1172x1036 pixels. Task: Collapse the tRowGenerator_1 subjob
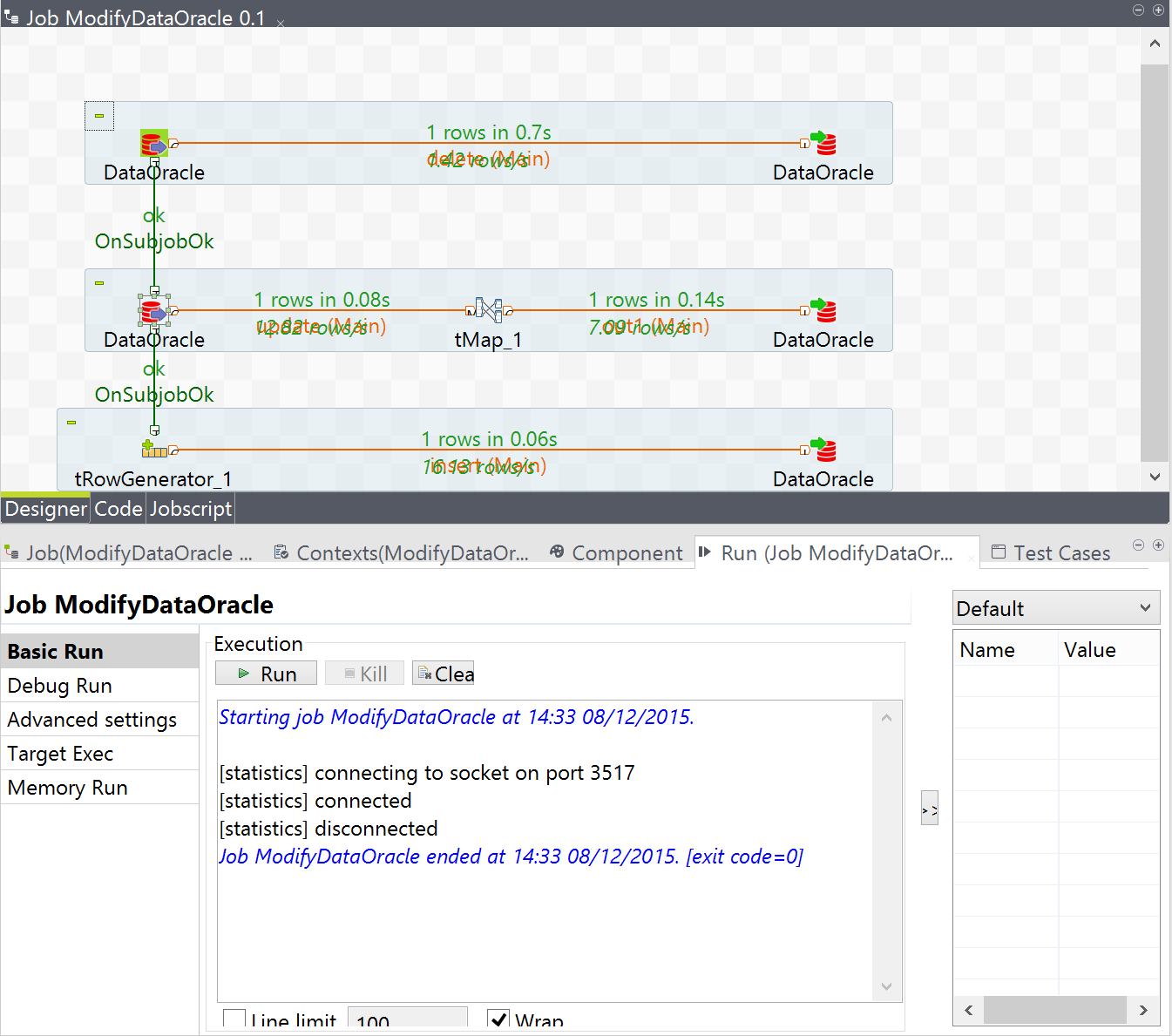click(71, 422)
